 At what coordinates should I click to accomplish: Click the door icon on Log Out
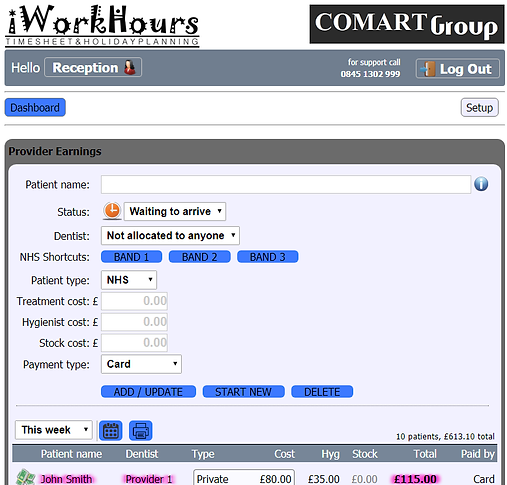(428, 69)
